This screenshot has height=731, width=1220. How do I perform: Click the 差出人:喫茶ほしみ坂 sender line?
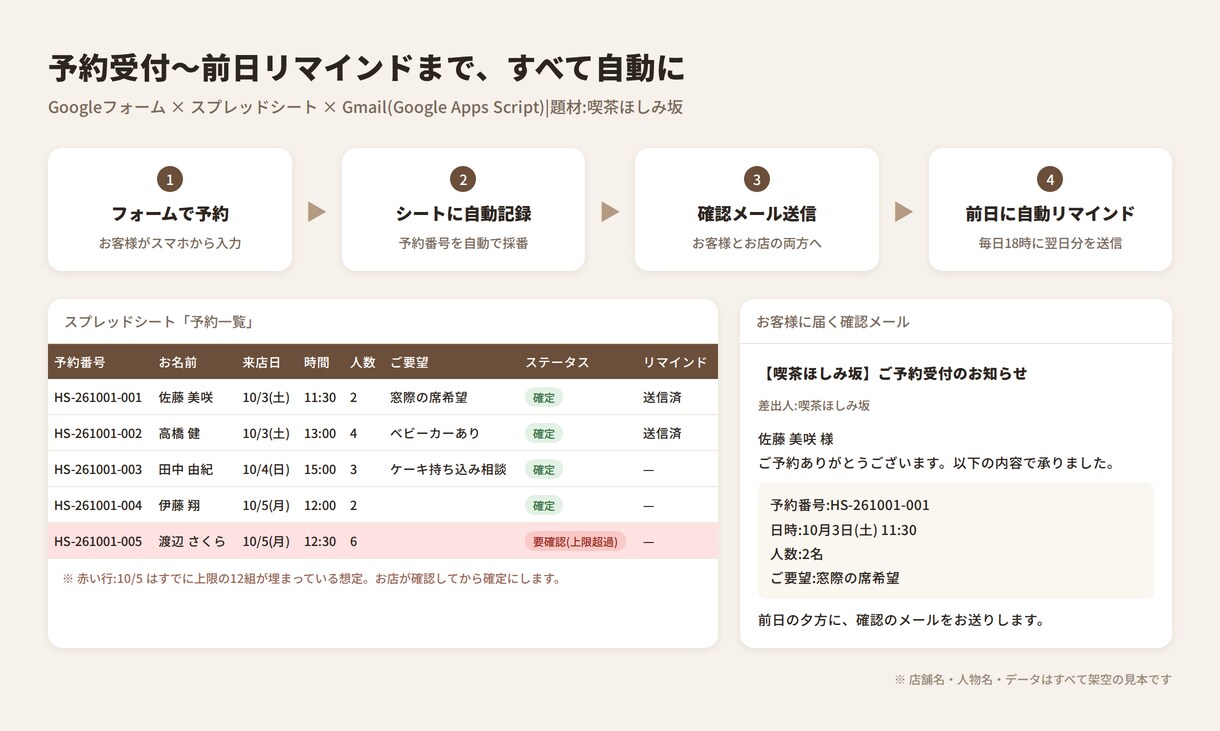814,406
